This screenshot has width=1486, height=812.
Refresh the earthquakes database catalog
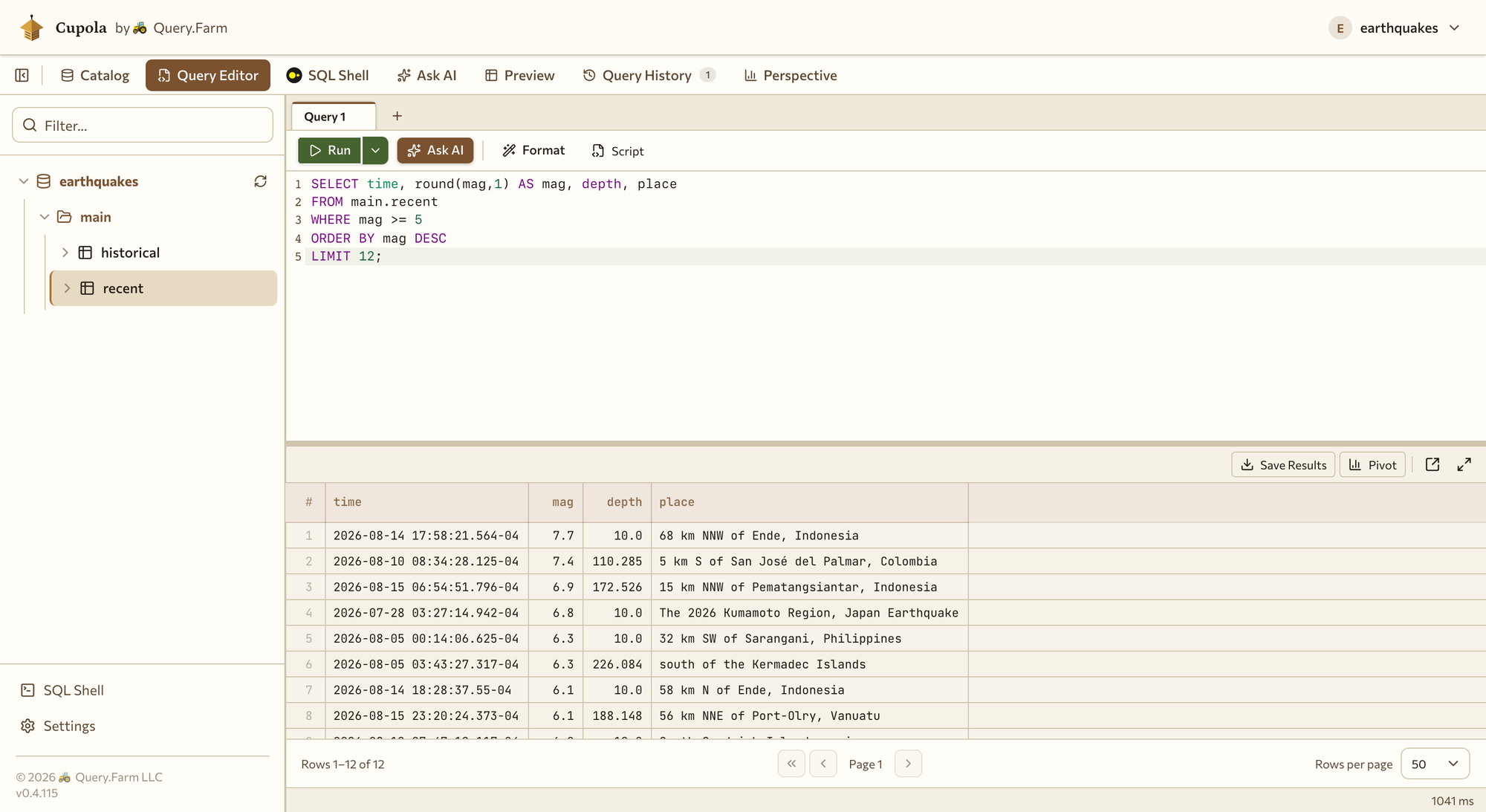261,181
